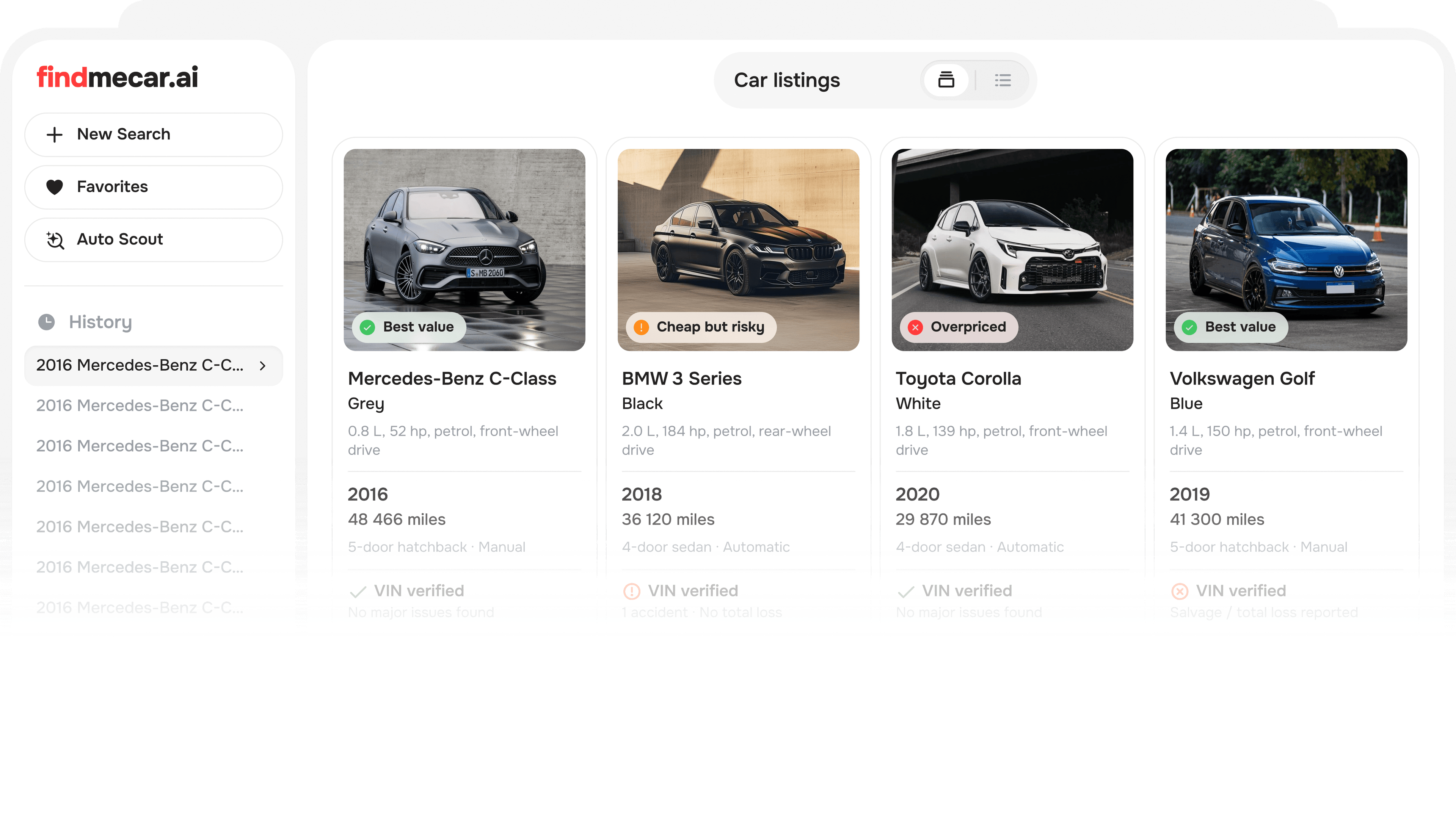Image resolution: width=1456 pixels, height=817 pixels.
Task: Click the orange warning icon on BMW's VIN verified row
Action: tap(631, 590)
